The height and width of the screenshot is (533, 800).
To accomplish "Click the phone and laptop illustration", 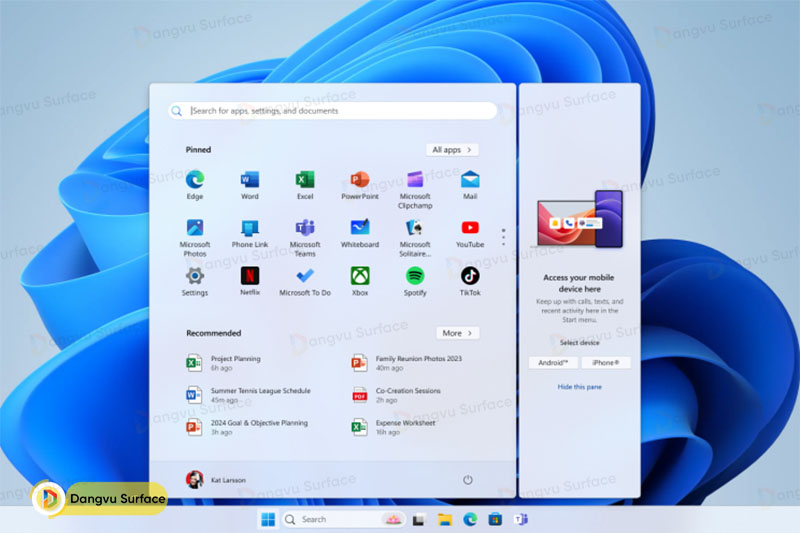I will tap(580, 219).
